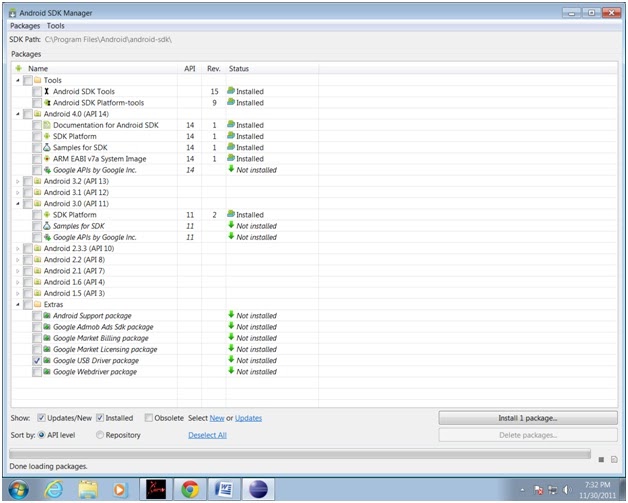Expand the Android 3.1 (API 12) group
The image size is (628, 503).
(x=18, y=193)
